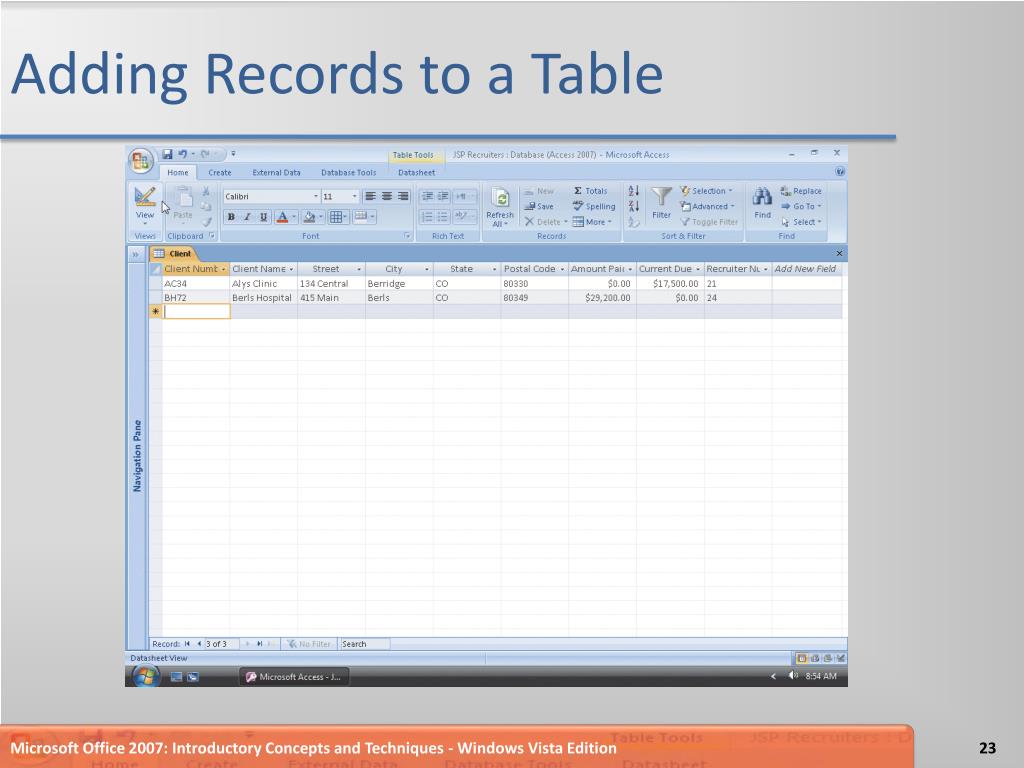Open the View button in Views group
This screenshot has height=768, width=1024.
[x=144, y=204]
